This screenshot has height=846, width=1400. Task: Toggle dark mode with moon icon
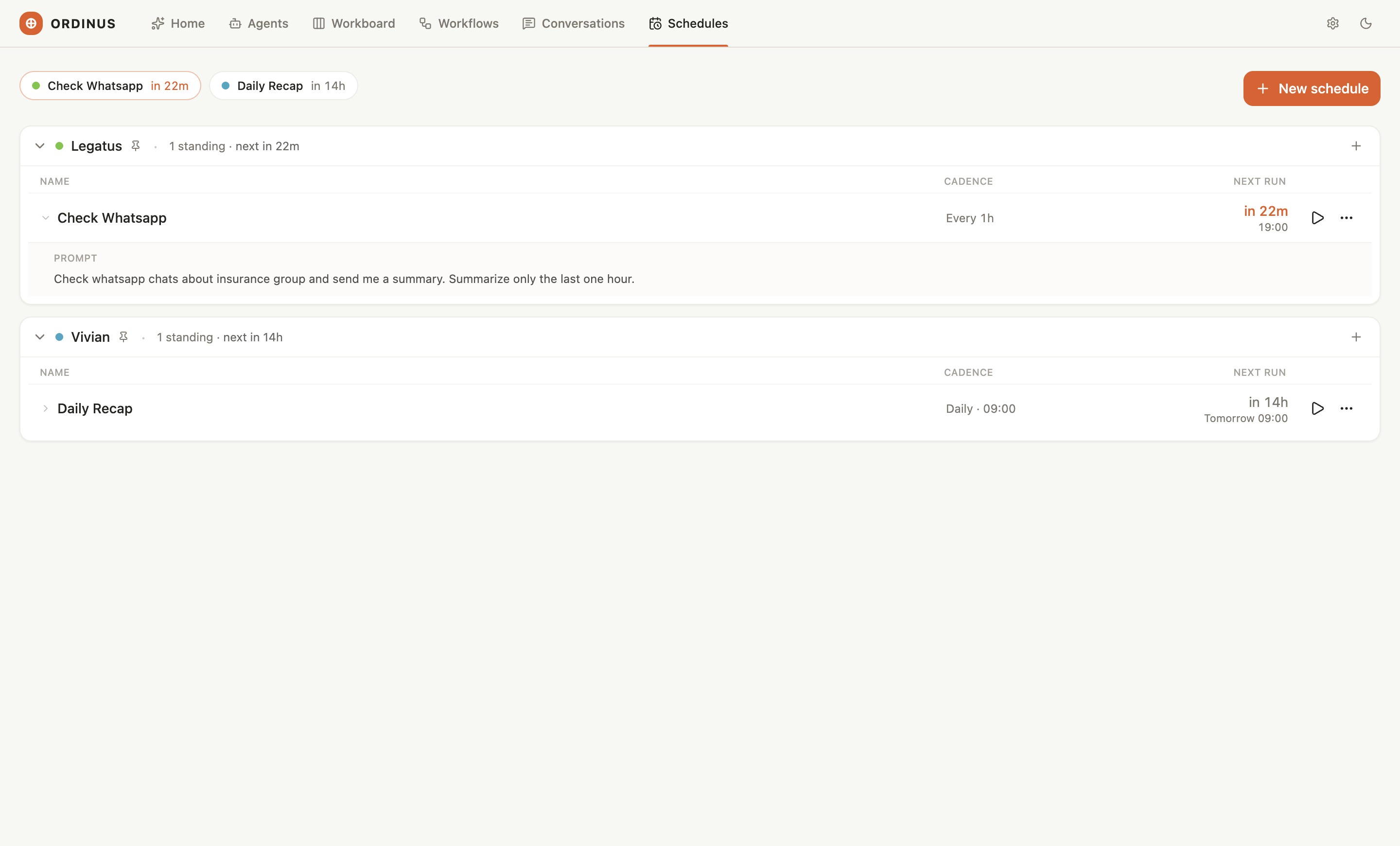pyautogui.click(x=1366, y=23)
